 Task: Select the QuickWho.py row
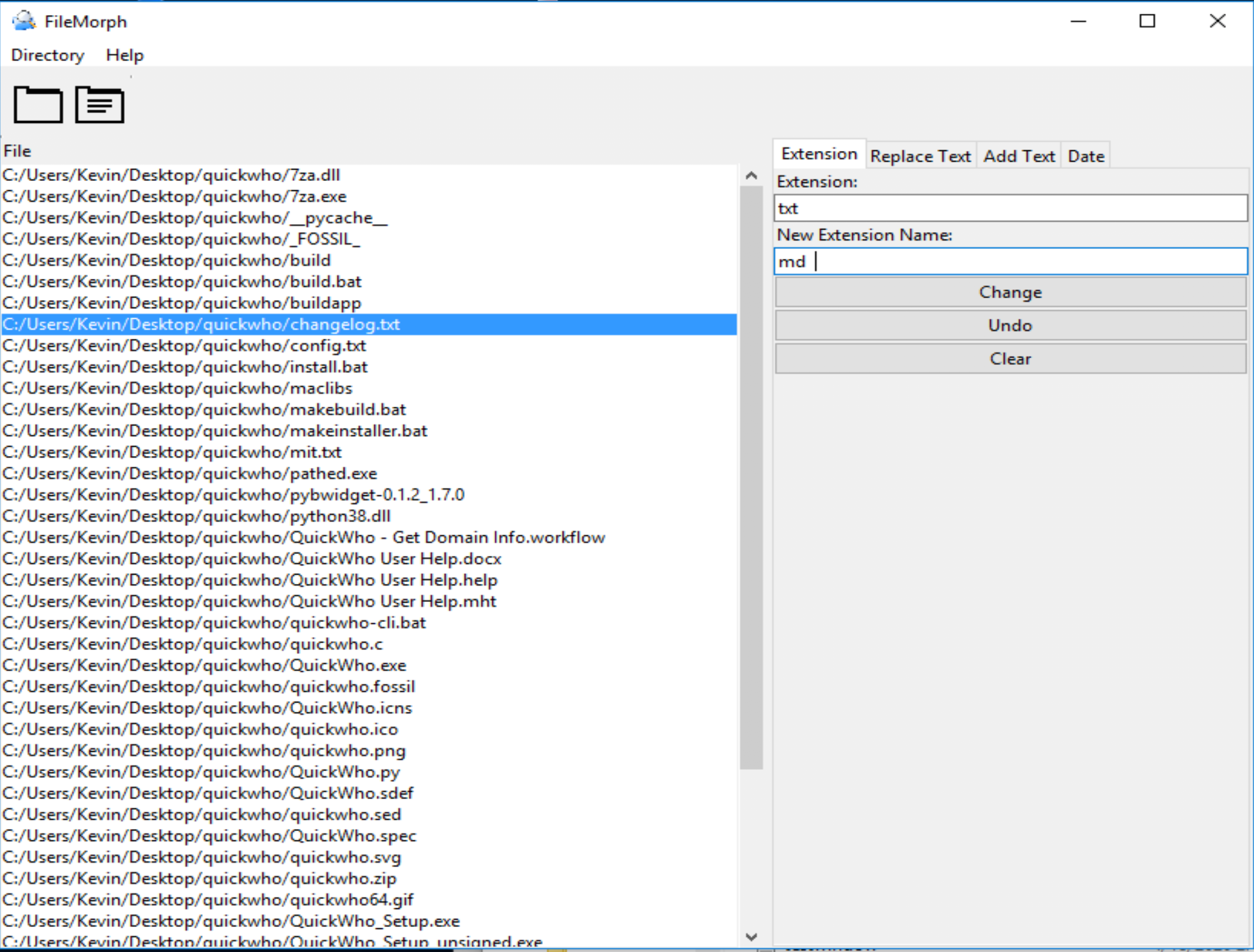point(369,772)
